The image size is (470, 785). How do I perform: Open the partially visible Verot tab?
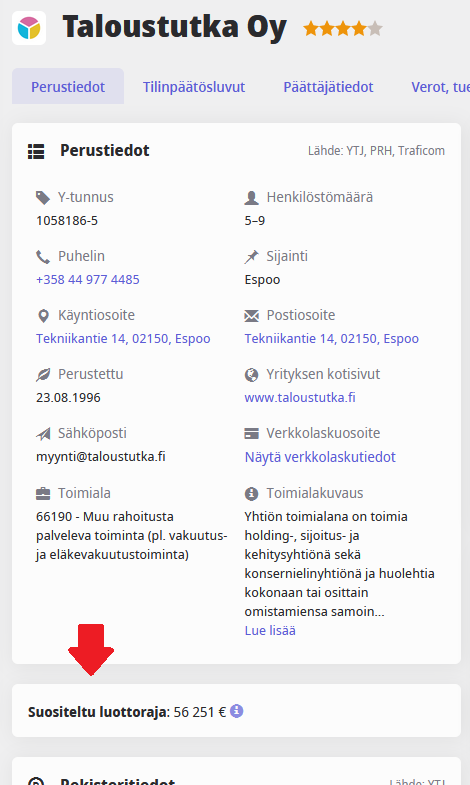pyautogui.click(x=440, y=87)
